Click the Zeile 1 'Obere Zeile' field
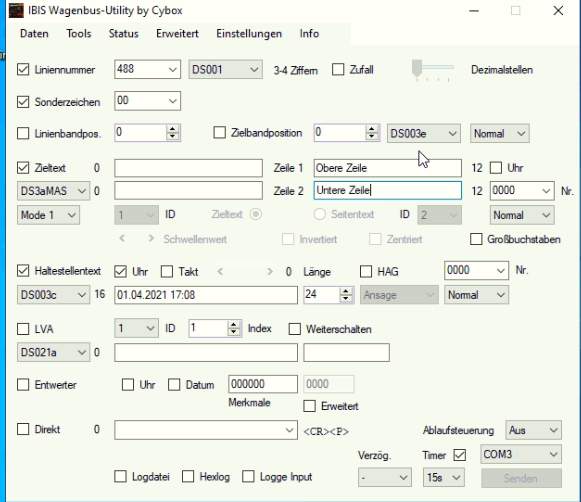581x502 pixels. point(388,168)
